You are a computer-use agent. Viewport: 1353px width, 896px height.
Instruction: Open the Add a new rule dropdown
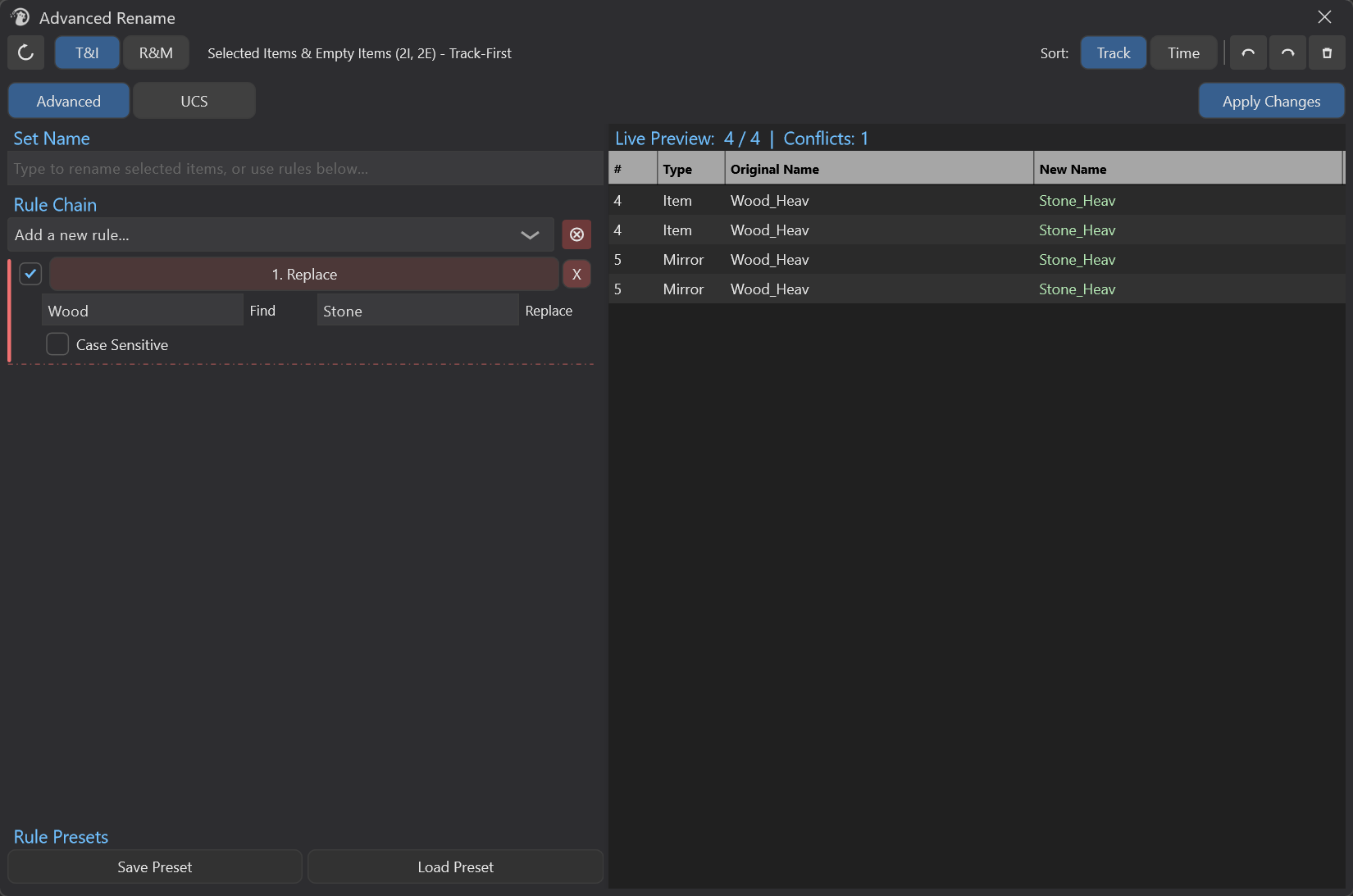[280, 235]
